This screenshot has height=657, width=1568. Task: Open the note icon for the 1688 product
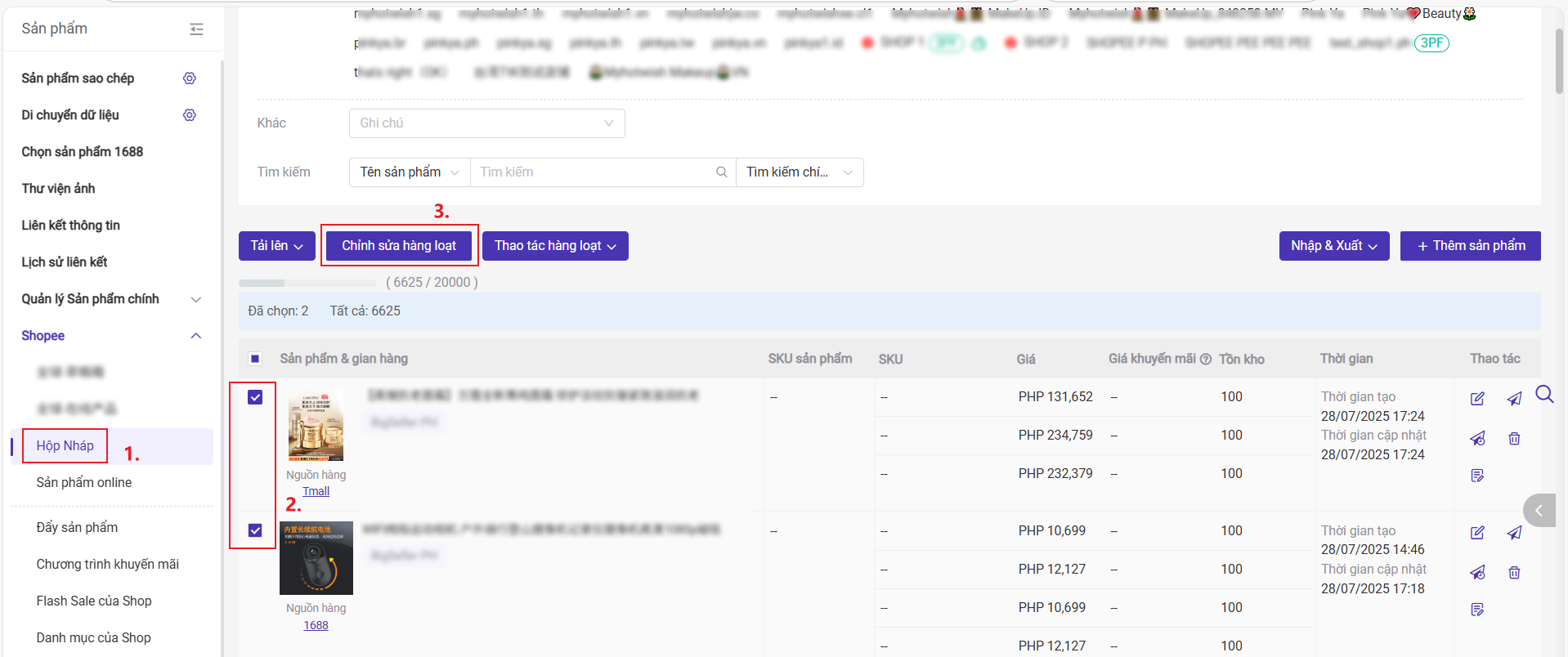(x=1477, y=610)
